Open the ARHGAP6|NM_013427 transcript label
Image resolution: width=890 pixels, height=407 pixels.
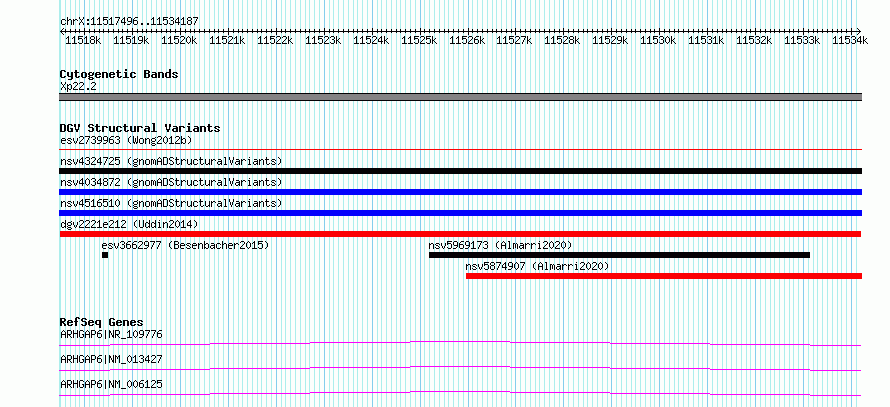[111, 359]
